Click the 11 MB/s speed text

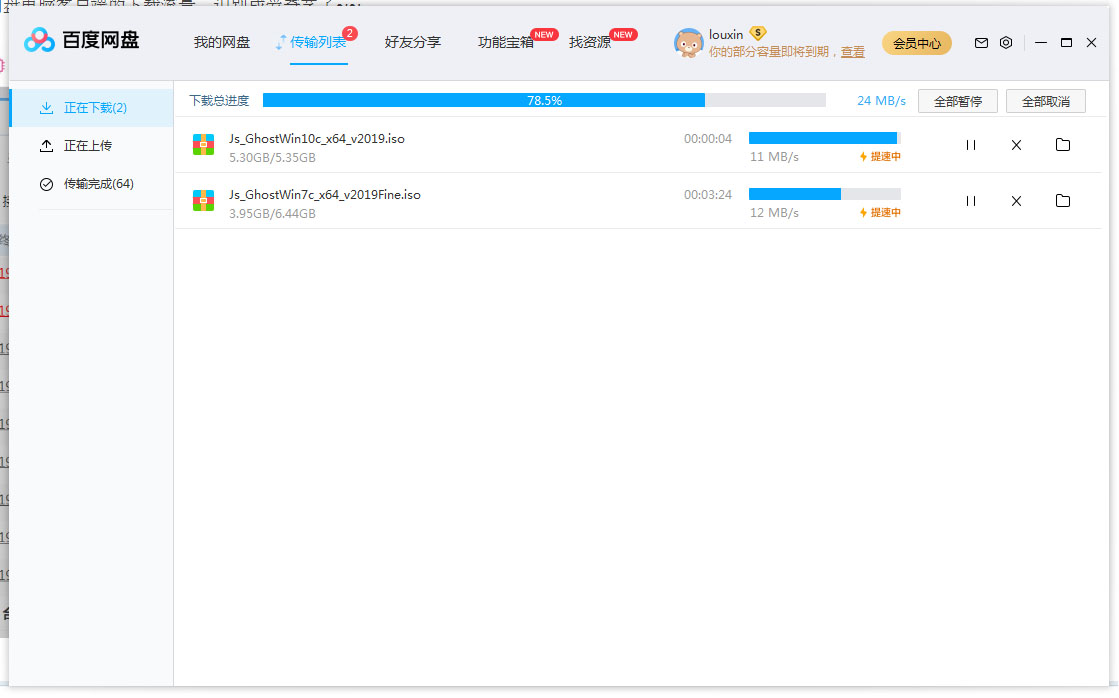(774, 156)
